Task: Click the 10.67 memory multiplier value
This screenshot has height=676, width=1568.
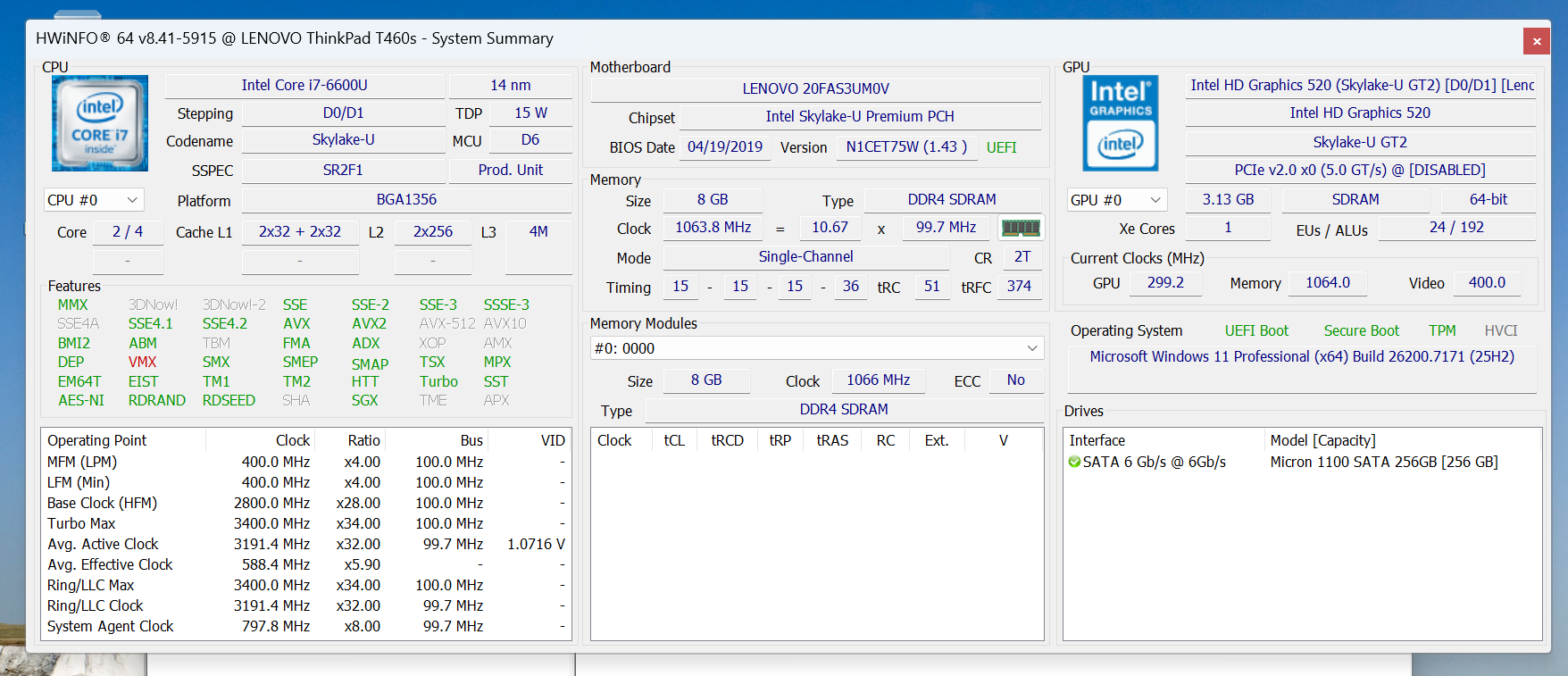Action: click(830, 228)
